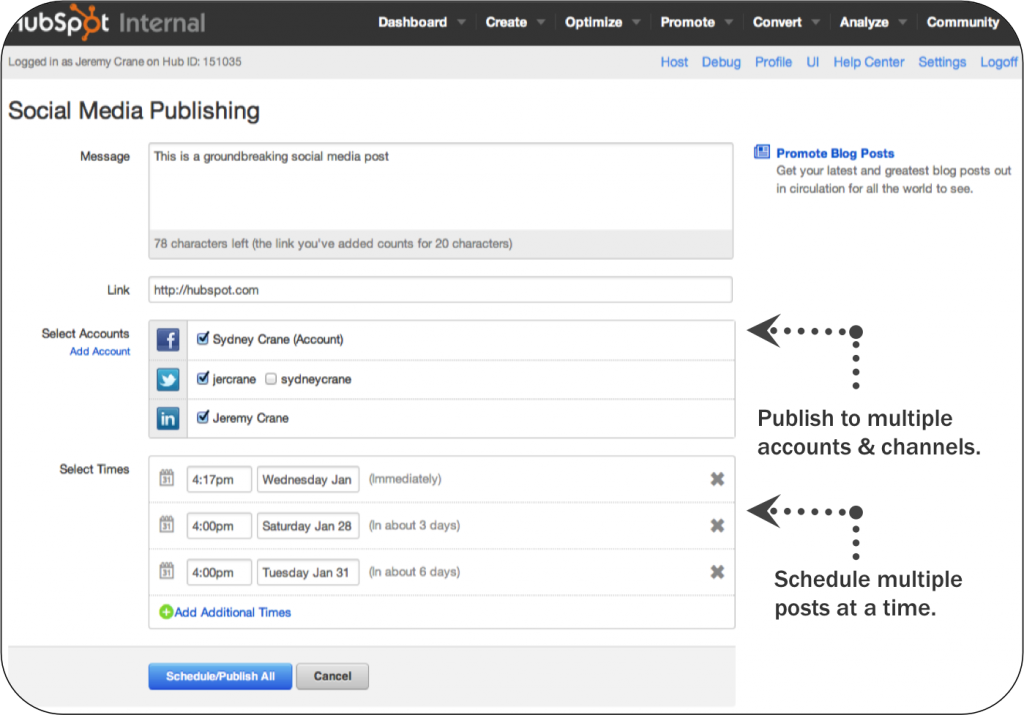This screenshot has width=1024, height=715.
Task: Check the sydneycrane Twitter checkbox
Action: tap(271, 379)
